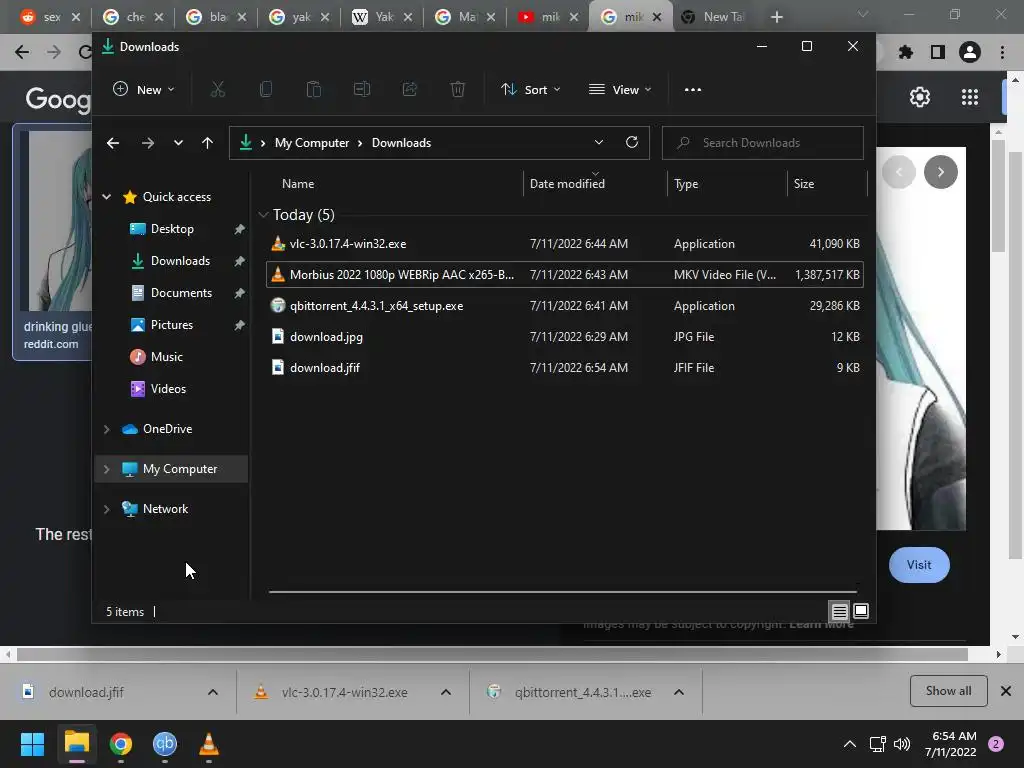Show hidden tray icons chevron
The height and width of the screenshot is (768, 1024).
[x=850, y=744]
